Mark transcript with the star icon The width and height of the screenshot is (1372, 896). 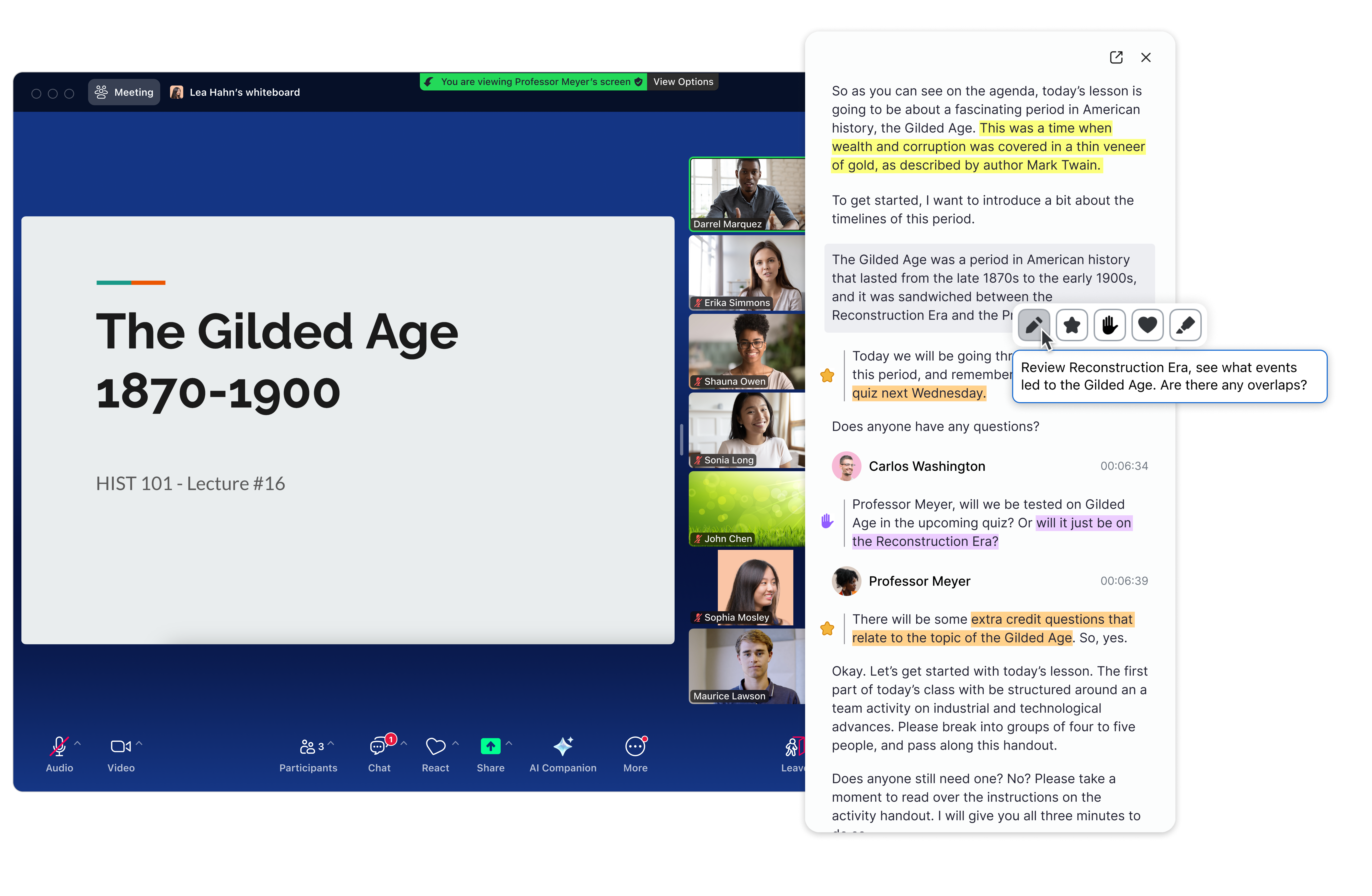(1072, 325)
